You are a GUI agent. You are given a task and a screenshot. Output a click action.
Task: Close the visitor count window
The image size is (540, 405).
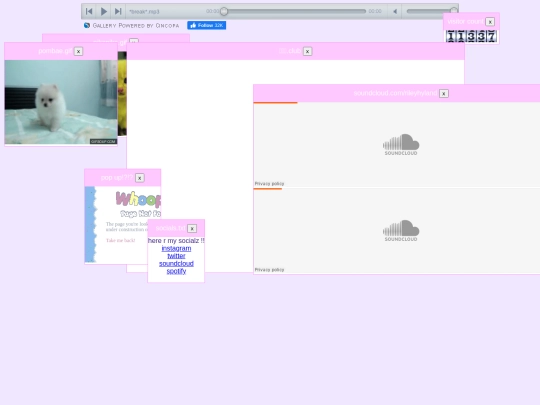click(x=490, y=22)
